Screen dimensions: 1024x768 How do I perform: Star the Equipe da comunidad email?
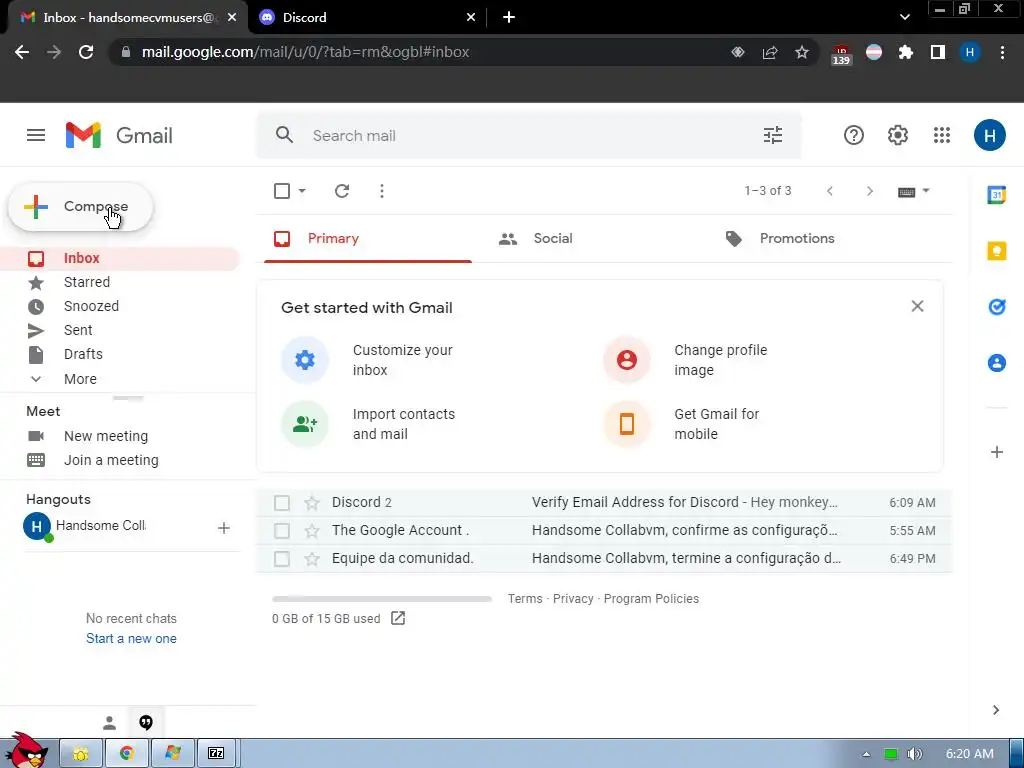tap(312, 558)
